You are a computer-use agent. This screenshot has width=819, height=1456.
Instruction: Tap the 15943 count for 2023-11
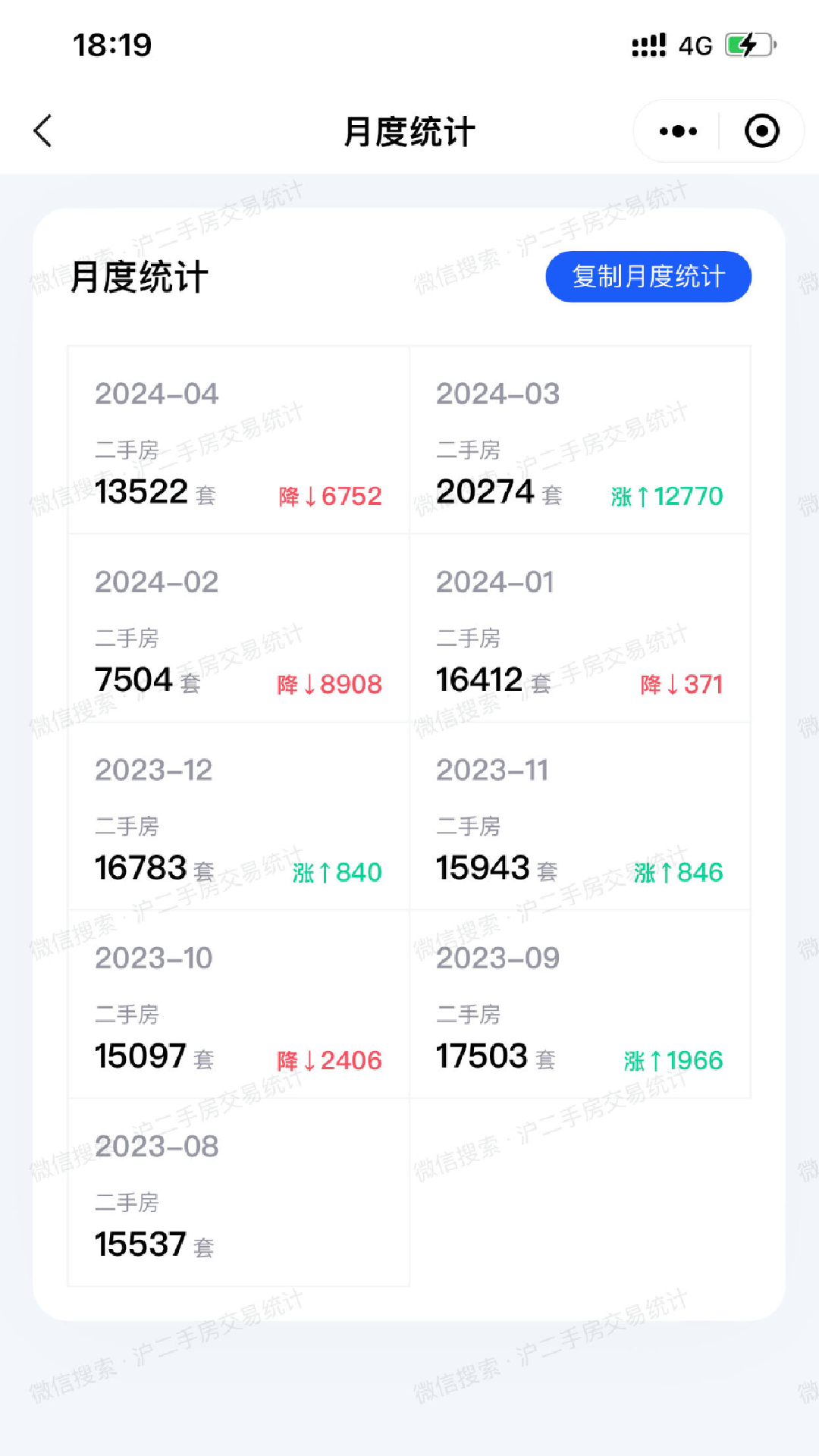482,868
